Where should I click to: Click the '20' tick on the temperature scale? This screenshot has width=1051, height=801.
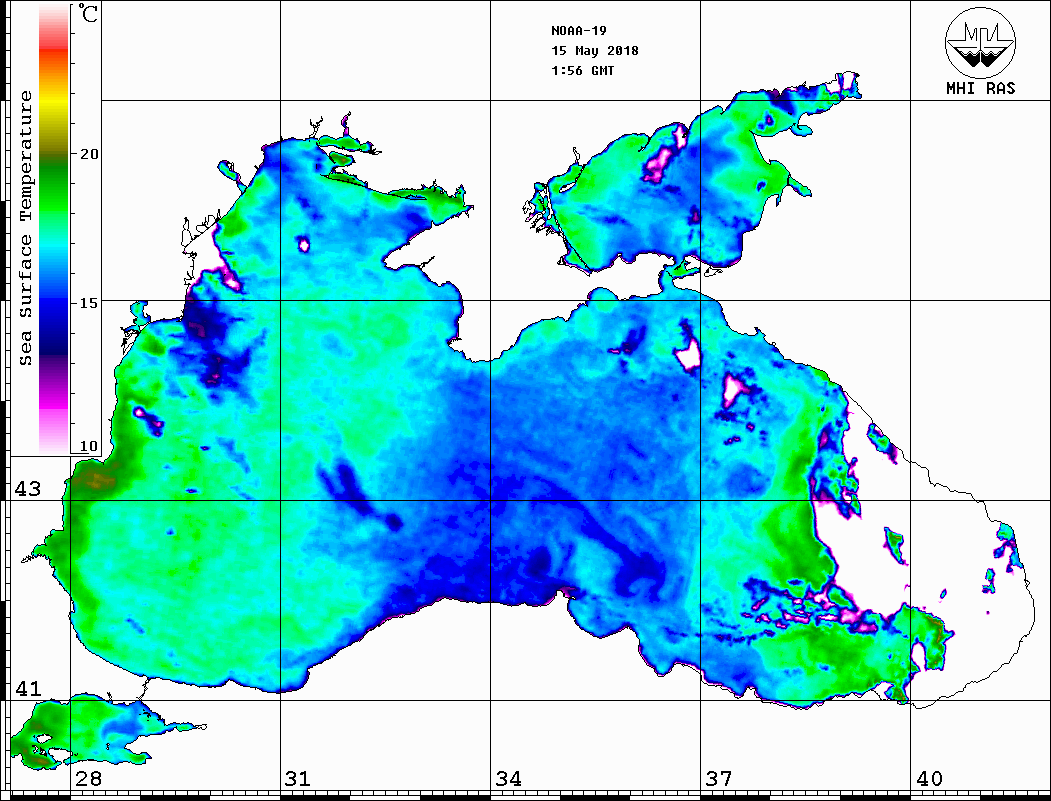(x=88, y=154)
